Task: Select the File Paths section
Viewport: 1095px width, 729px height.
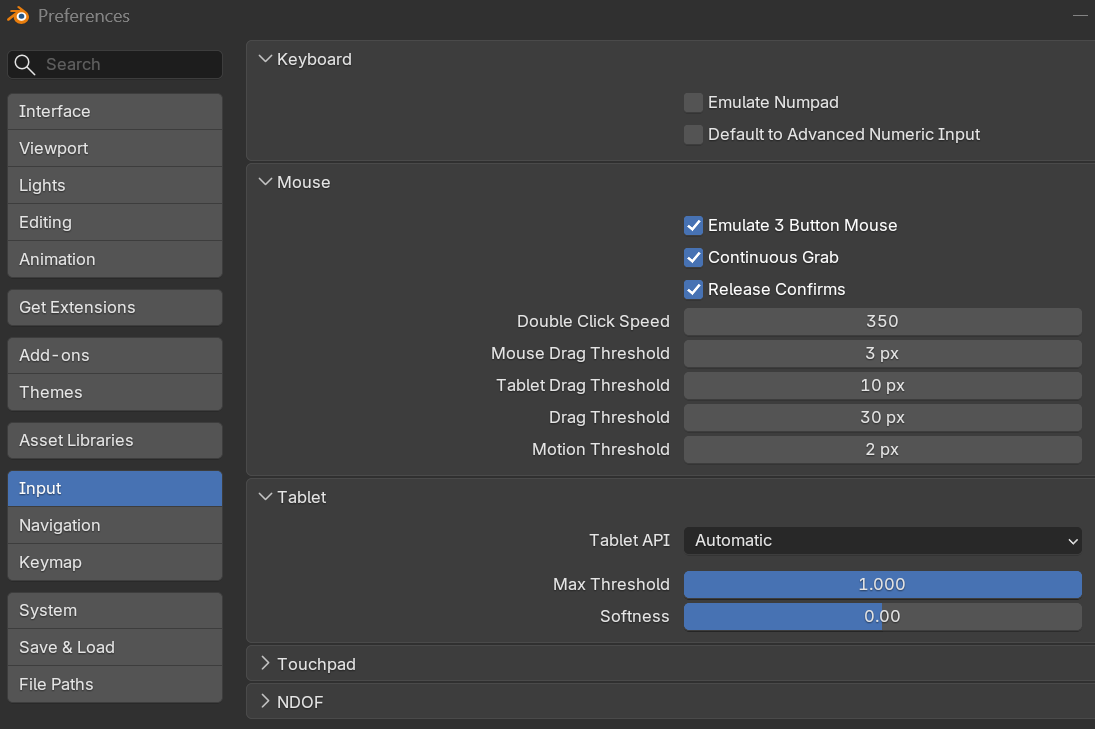Action: [115, 684]
